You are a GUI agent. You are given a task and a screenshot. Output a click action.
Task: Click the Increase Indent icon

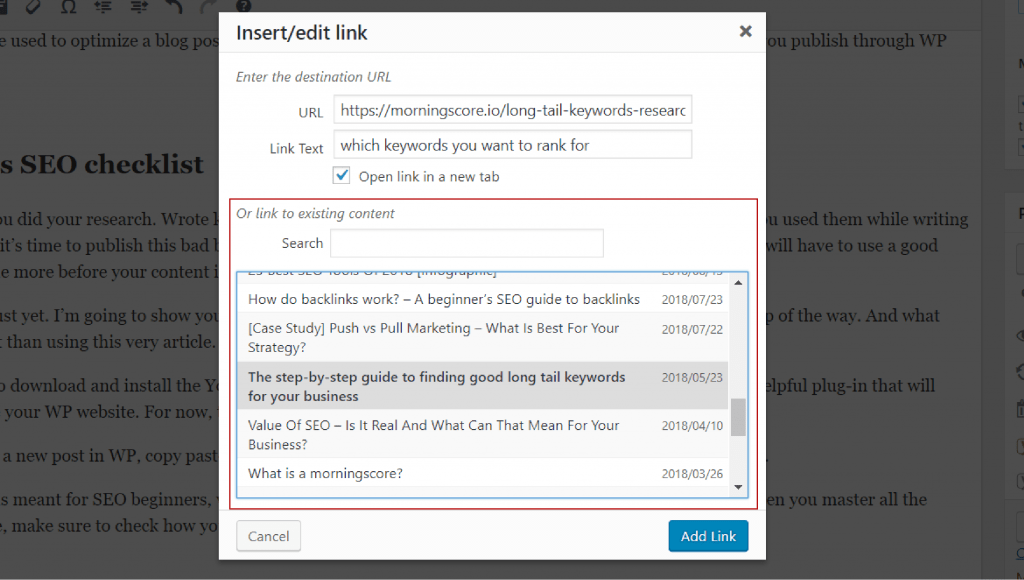tap(139, 8)
